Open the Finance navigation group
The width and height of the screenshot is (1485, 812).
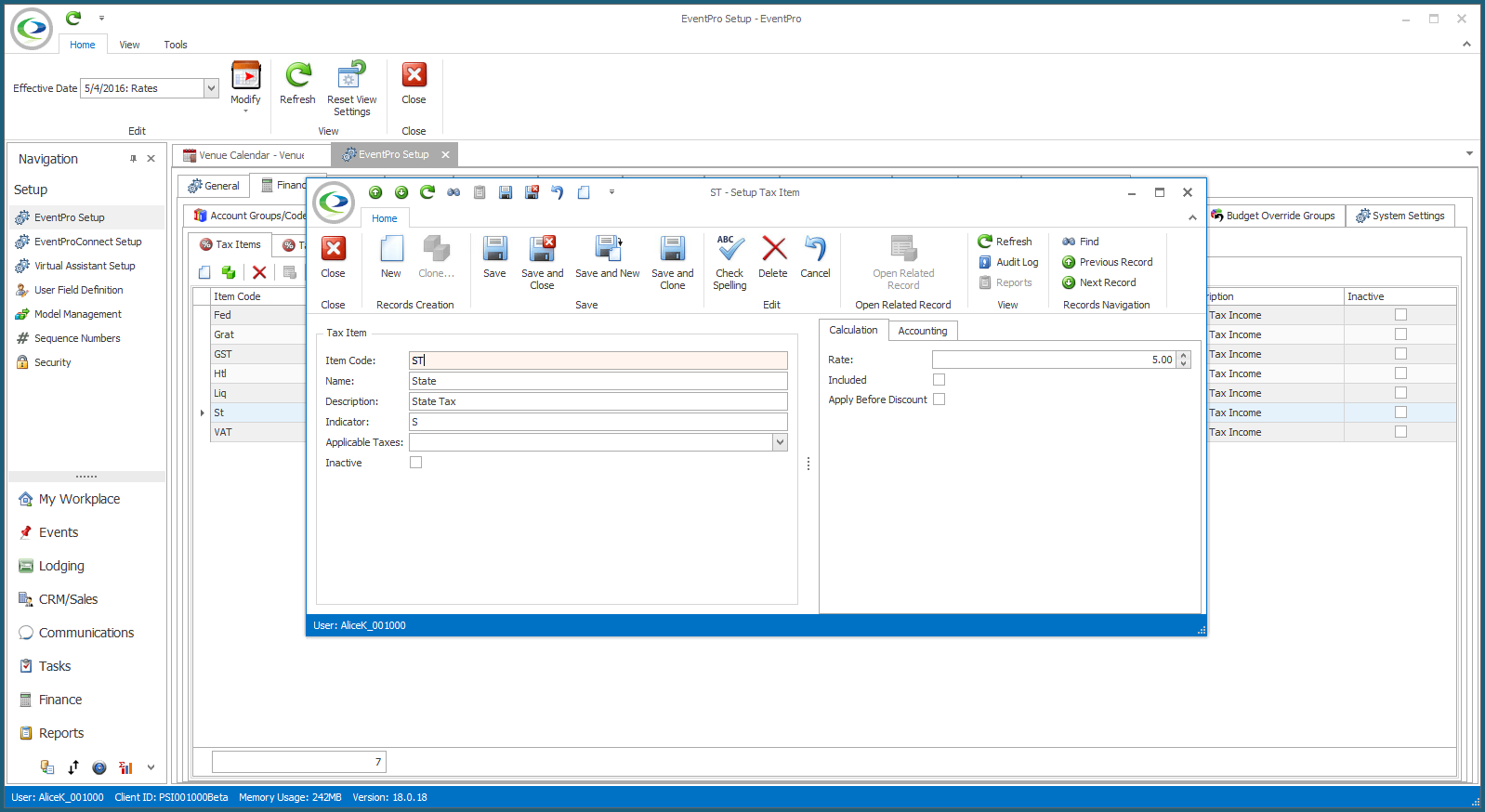click(59, 700)
